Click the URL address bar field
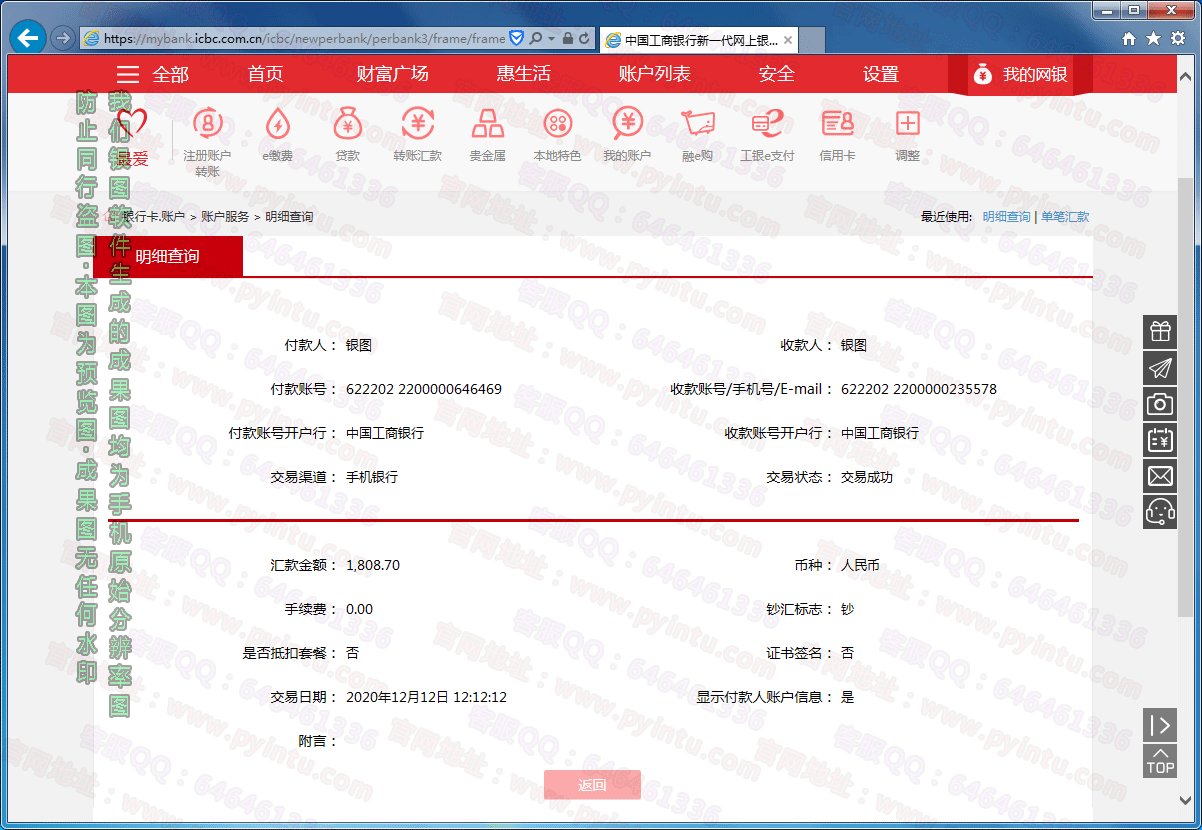This screenshot has height=830, width=1202. pos(305,39)
